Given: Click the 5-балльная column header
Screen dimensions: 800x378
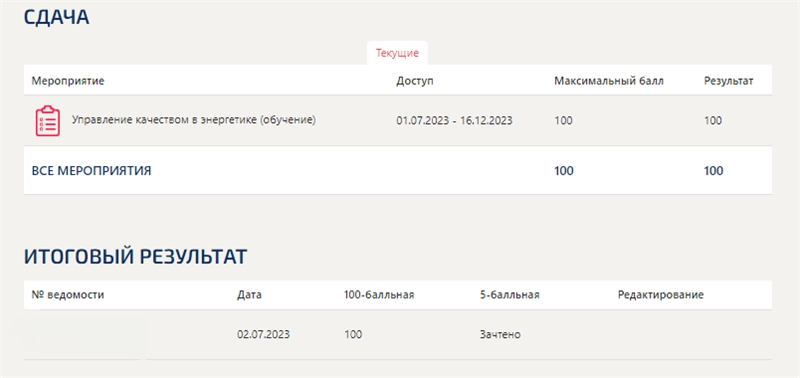Looking at the screenshot, I should [x=510, y=295].
